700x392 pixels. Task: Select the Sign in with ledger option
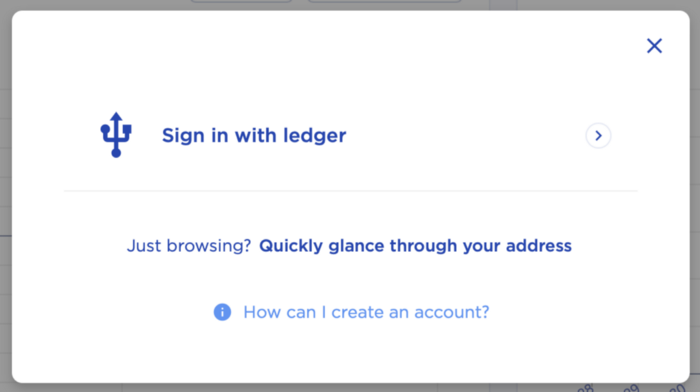[x=350, y=135]
